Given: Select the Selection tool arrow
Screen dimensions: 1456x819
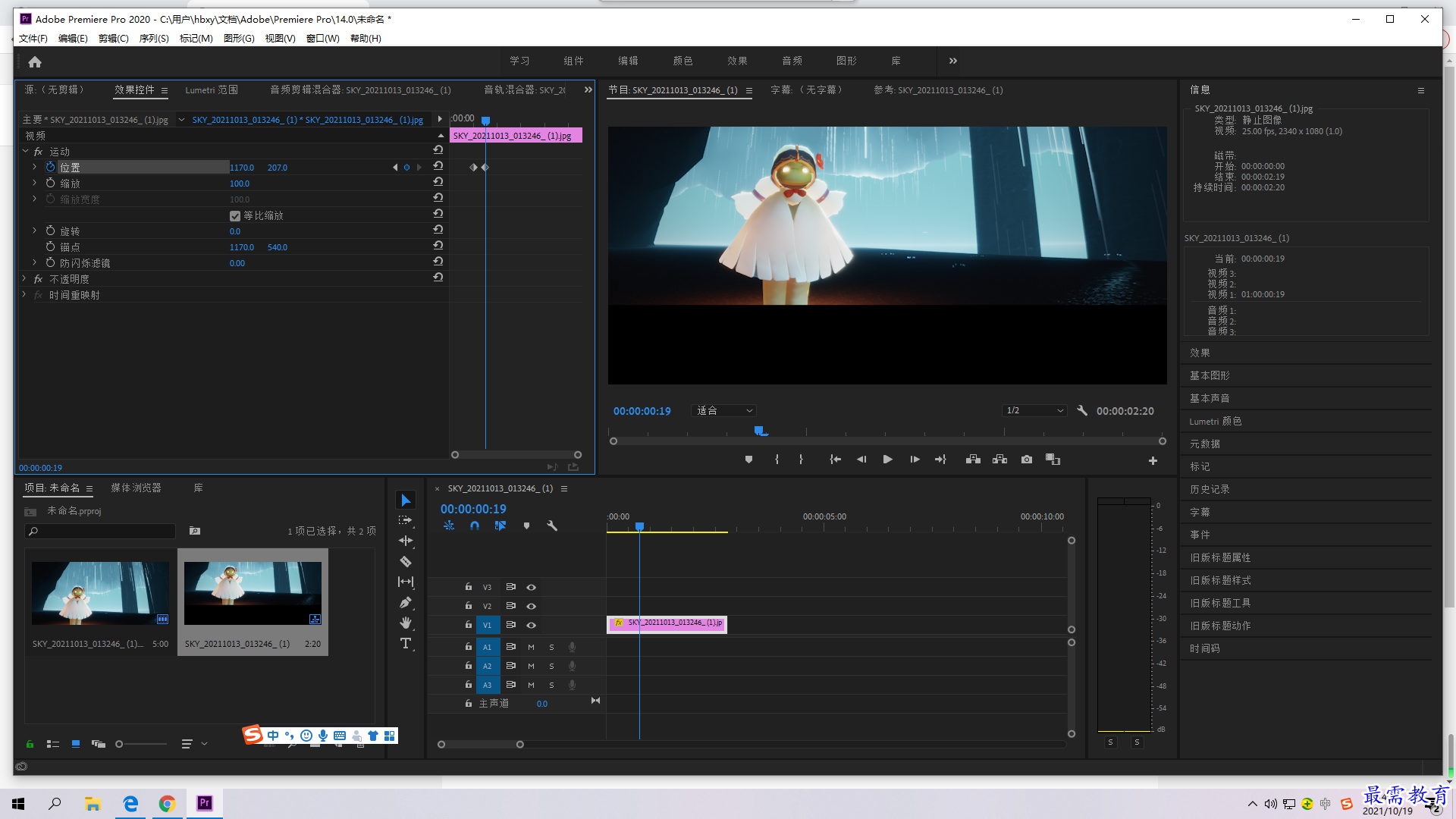Looking at the screenshot, I should (406, 500).
